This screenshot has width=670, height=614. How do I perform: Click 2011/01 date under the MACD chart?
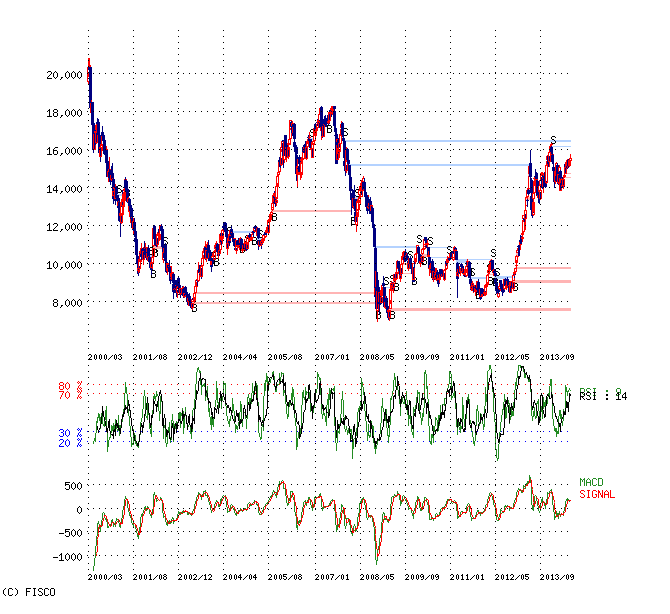[467, 577]
